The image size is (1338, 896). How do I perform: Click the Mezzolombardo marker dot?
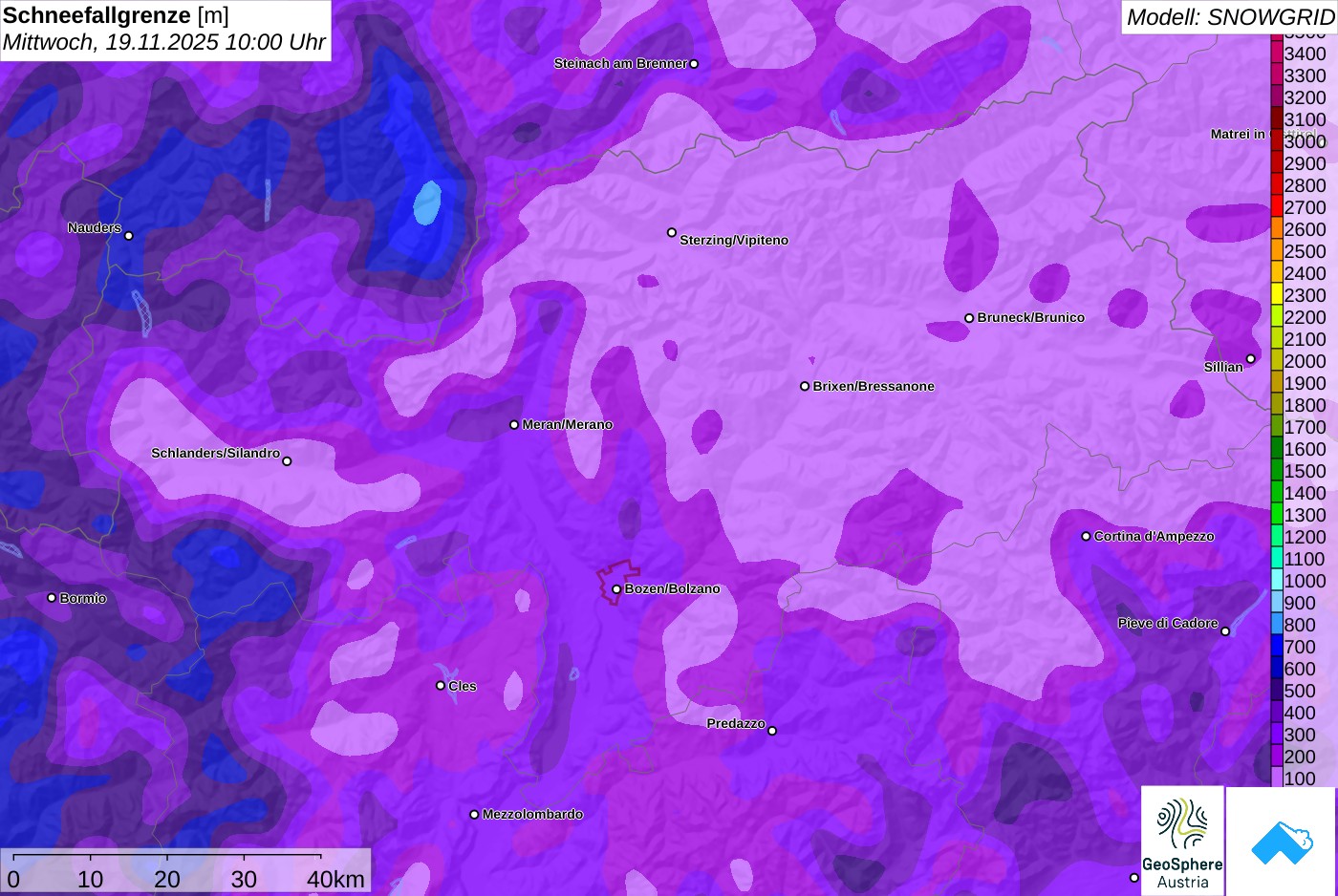click(x=474, y=815)
